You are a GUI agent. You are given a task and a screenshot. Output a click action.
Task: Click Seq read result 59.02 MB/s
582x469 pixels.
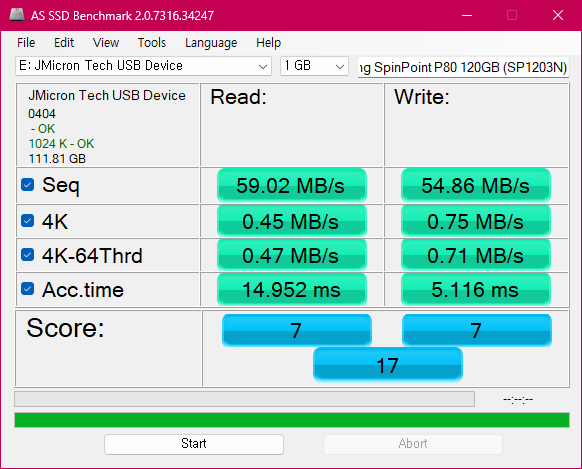tap(292, 186)
